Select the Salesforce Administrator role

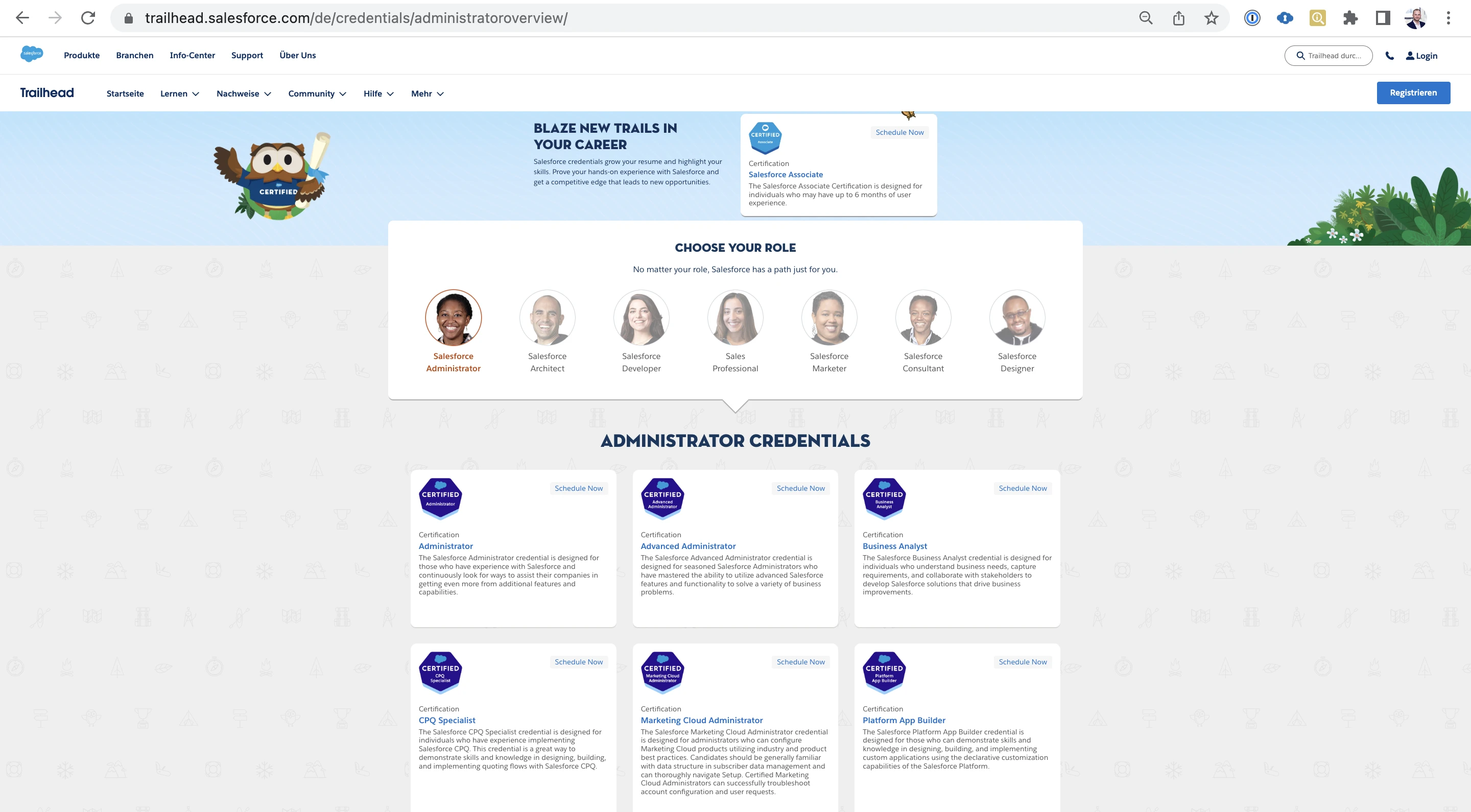pos(454,331)
